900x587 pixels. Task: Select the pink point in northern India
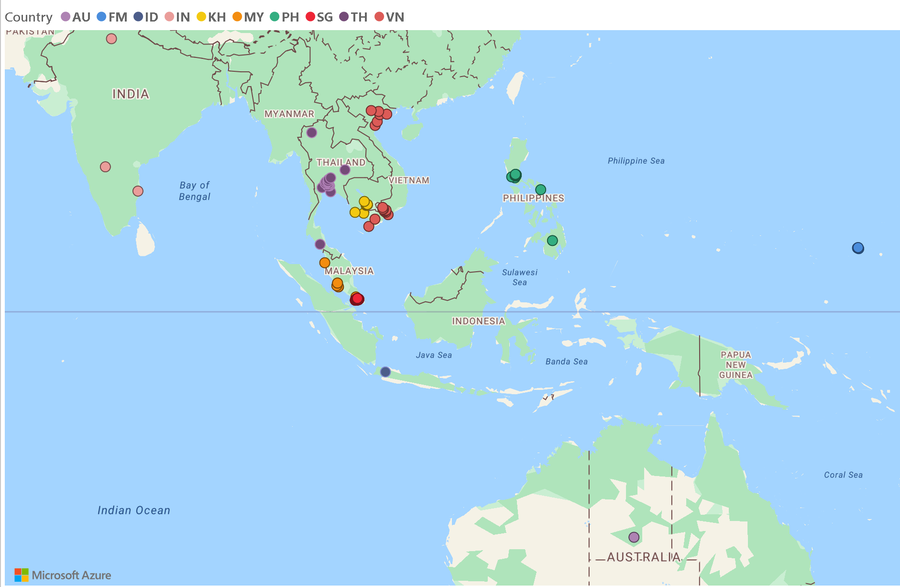point(111,39)
